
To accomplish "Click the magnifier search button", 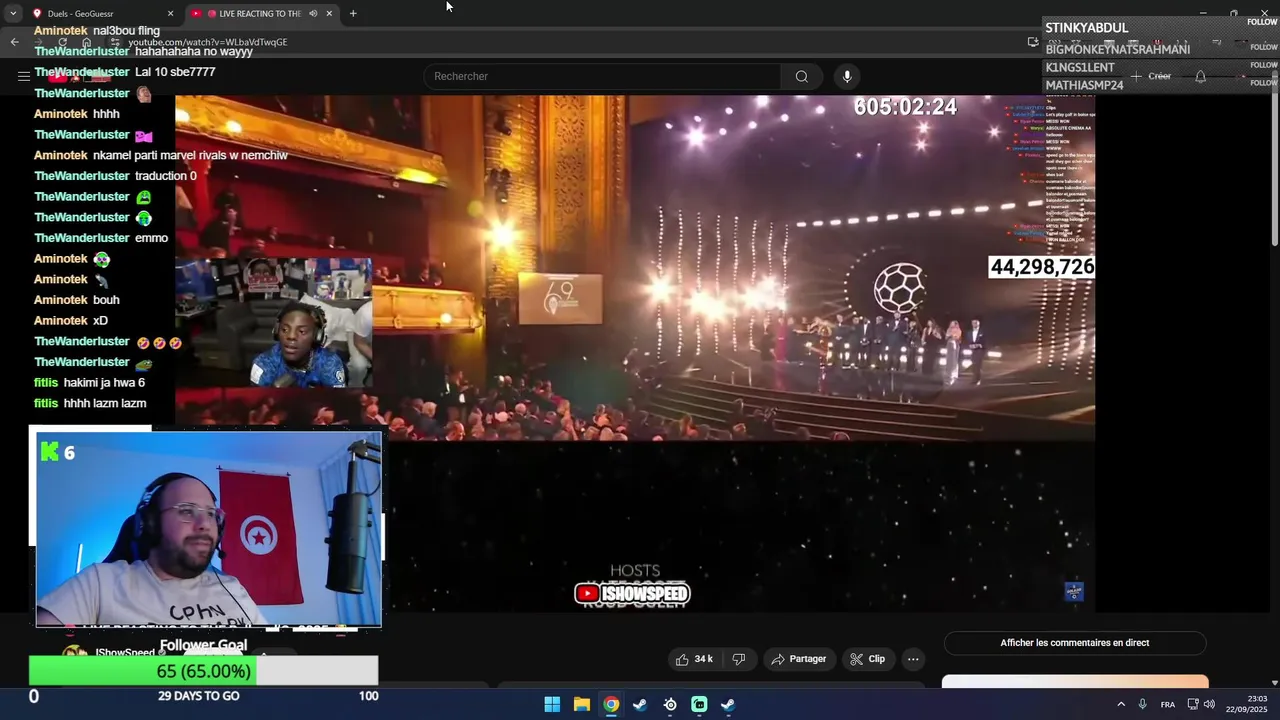I will point(802,76).
